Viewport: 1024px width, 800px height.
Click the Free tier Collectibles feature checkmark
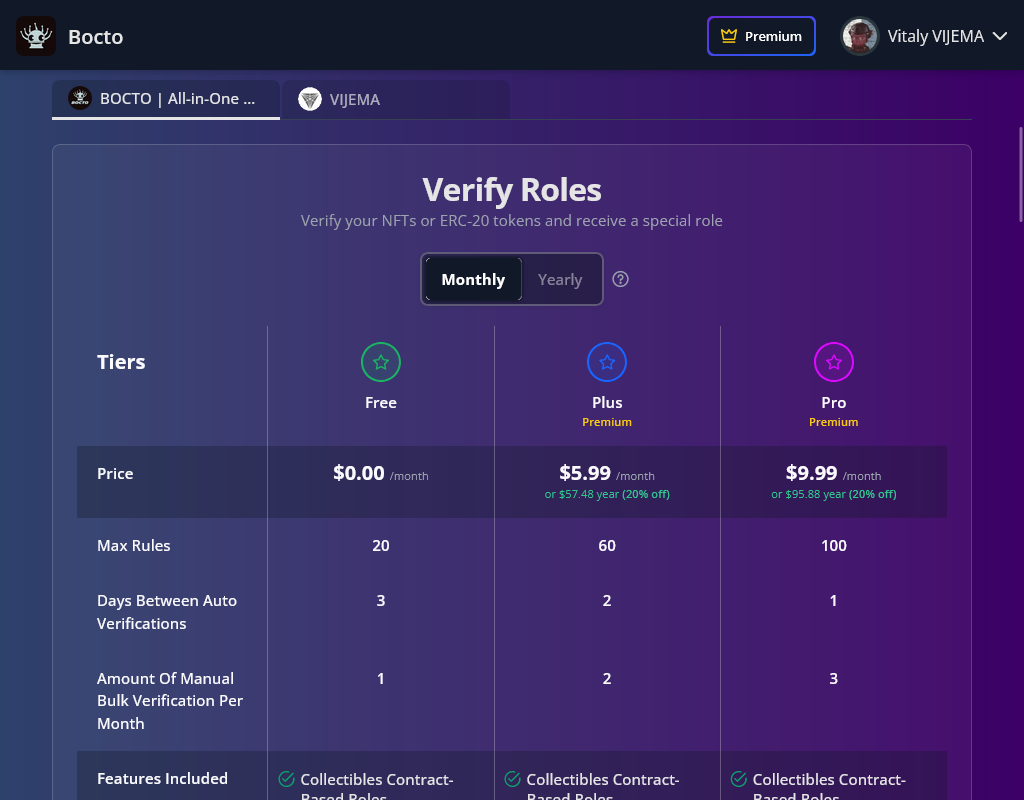click(286, 778)
